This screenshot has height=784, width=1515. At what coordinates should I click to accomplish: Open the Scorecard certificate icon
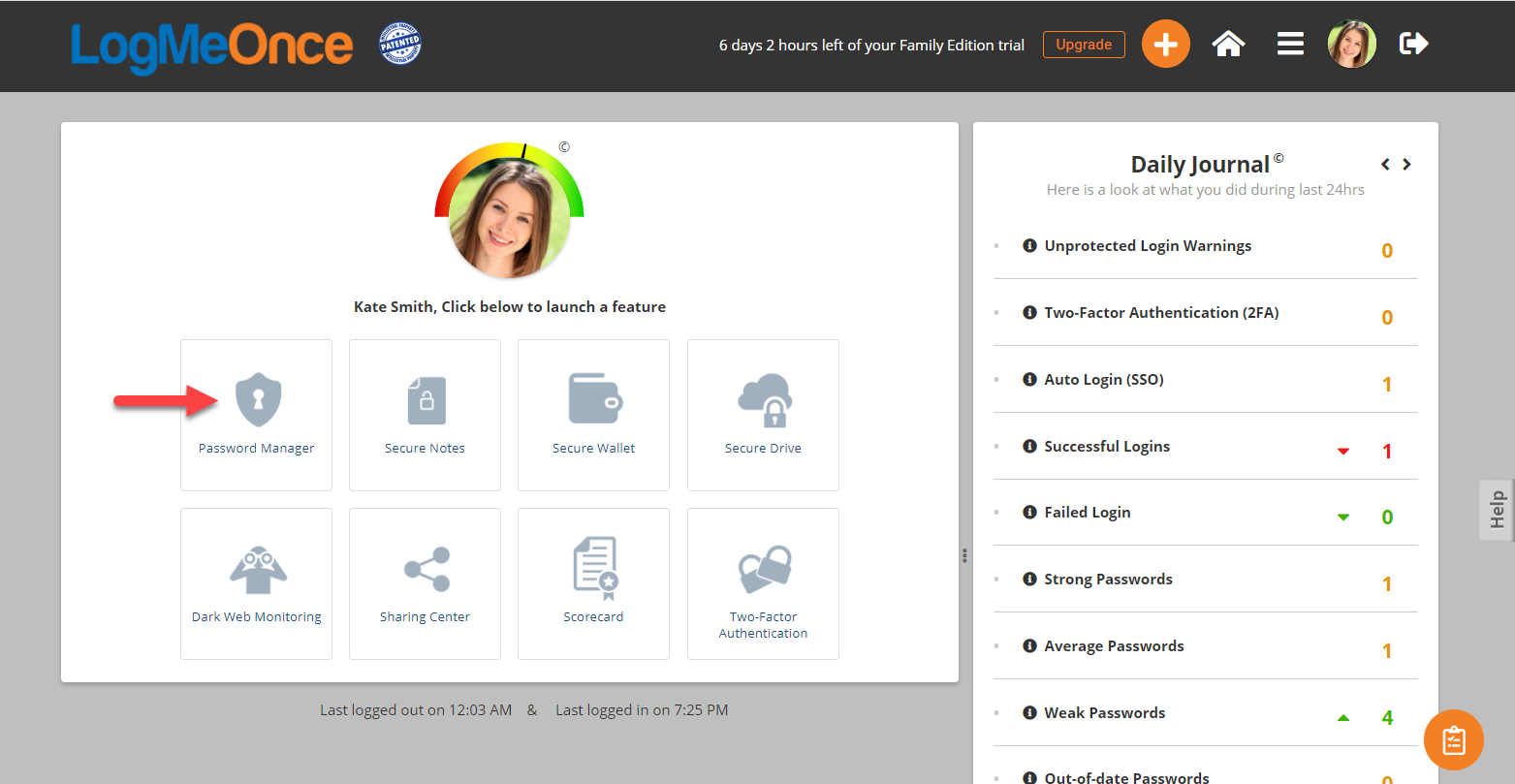[595, 569]
